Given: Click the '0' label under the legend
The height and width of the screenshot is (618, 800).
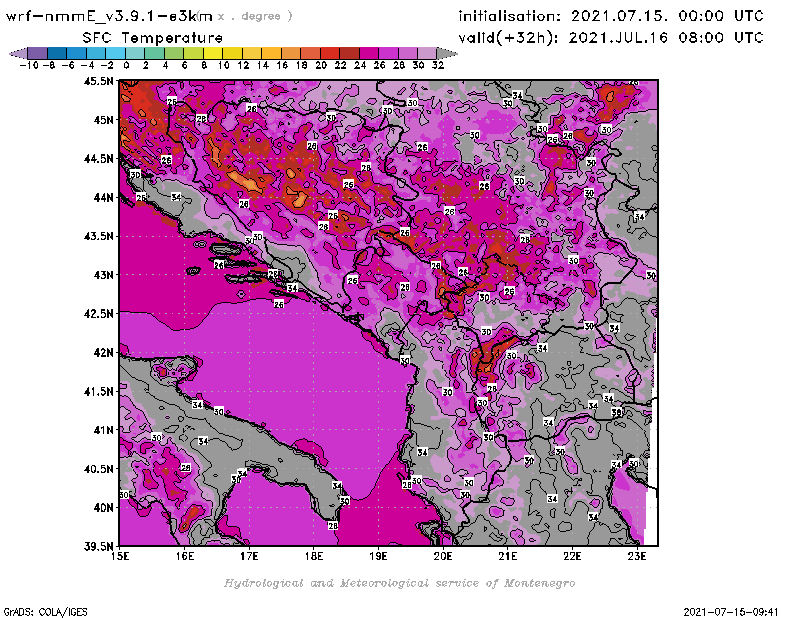Looking at the screenshot, I should [x=126, y=65].
